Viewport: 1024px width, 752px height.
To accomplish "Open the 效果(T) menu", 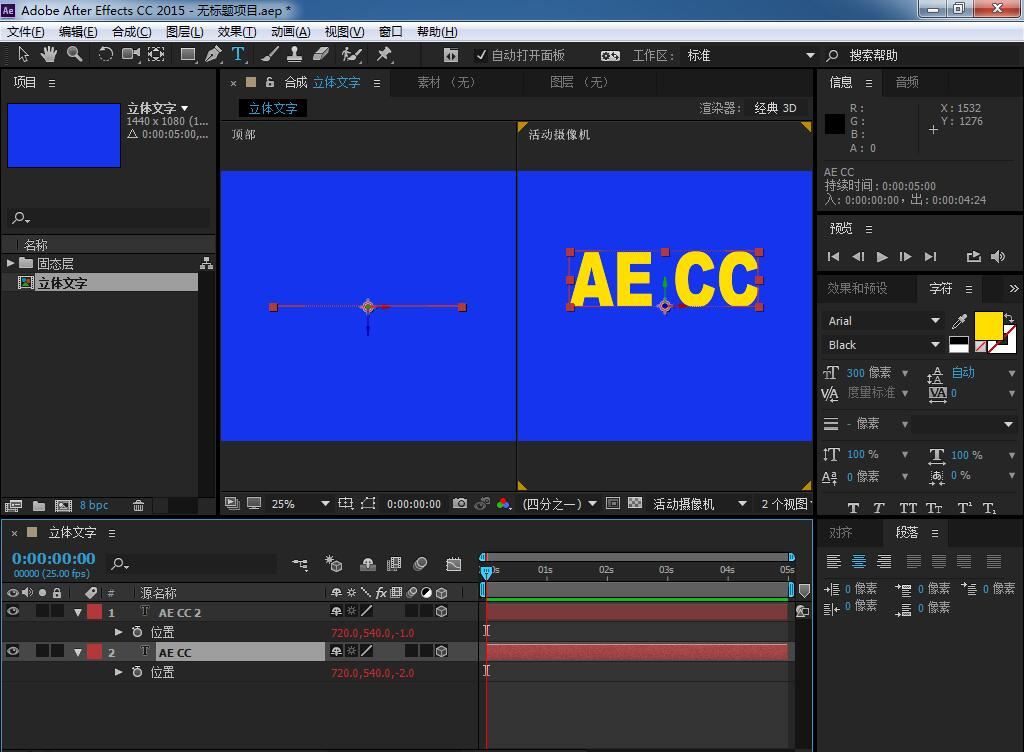I will [236, 32].
